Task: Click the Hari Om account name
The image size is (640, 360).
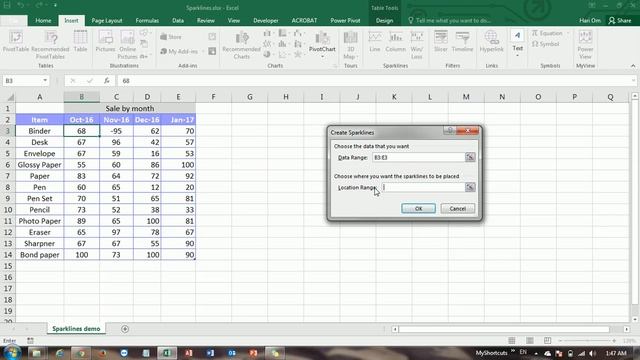Action: click(x=590, y=20)
